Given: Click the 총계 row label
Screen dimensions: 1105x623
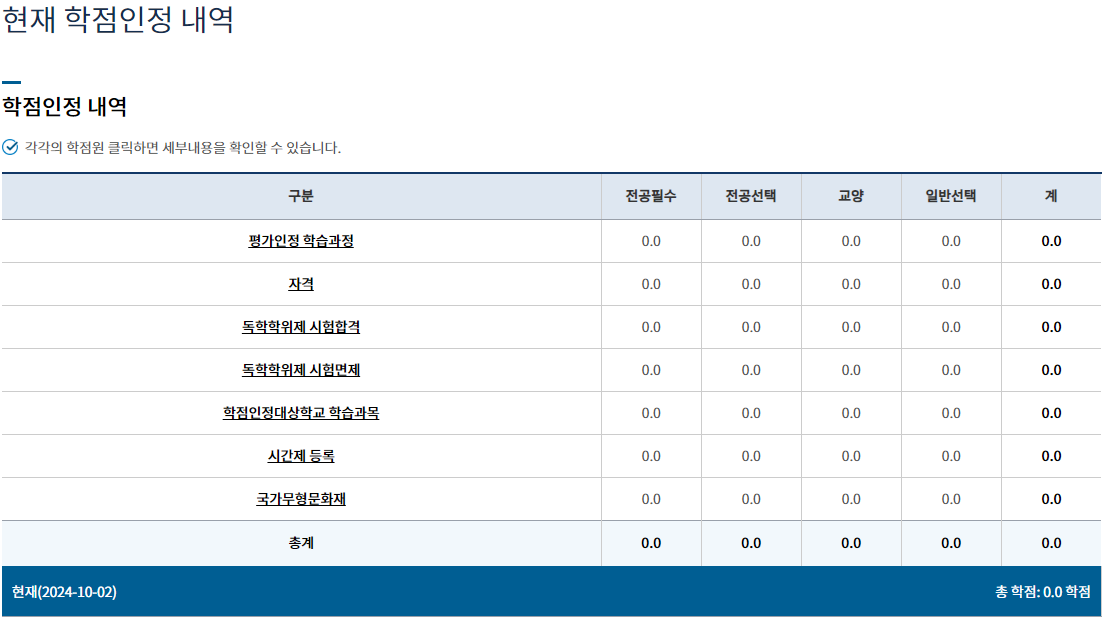Looking at the screenshot, I should pyautogui.click(x=301, y=543).
